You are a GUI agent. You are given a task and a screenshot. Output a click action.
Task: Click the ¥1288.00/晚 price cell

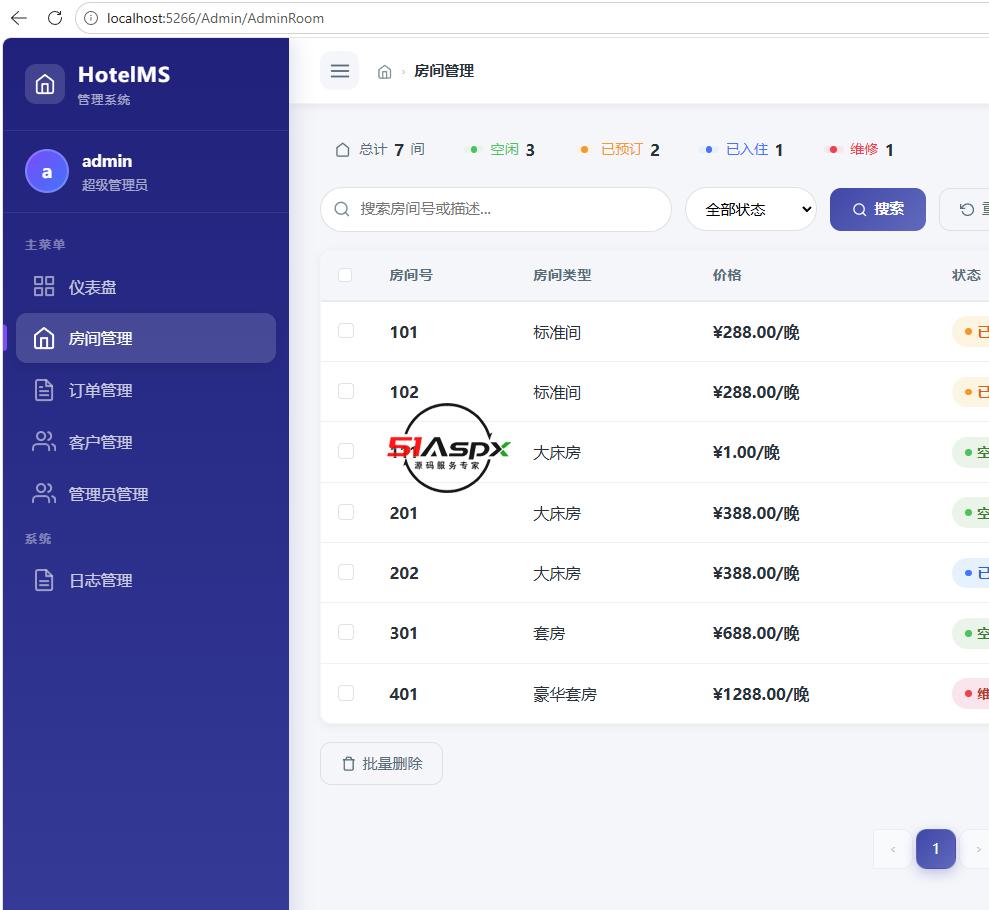(761, 694)
